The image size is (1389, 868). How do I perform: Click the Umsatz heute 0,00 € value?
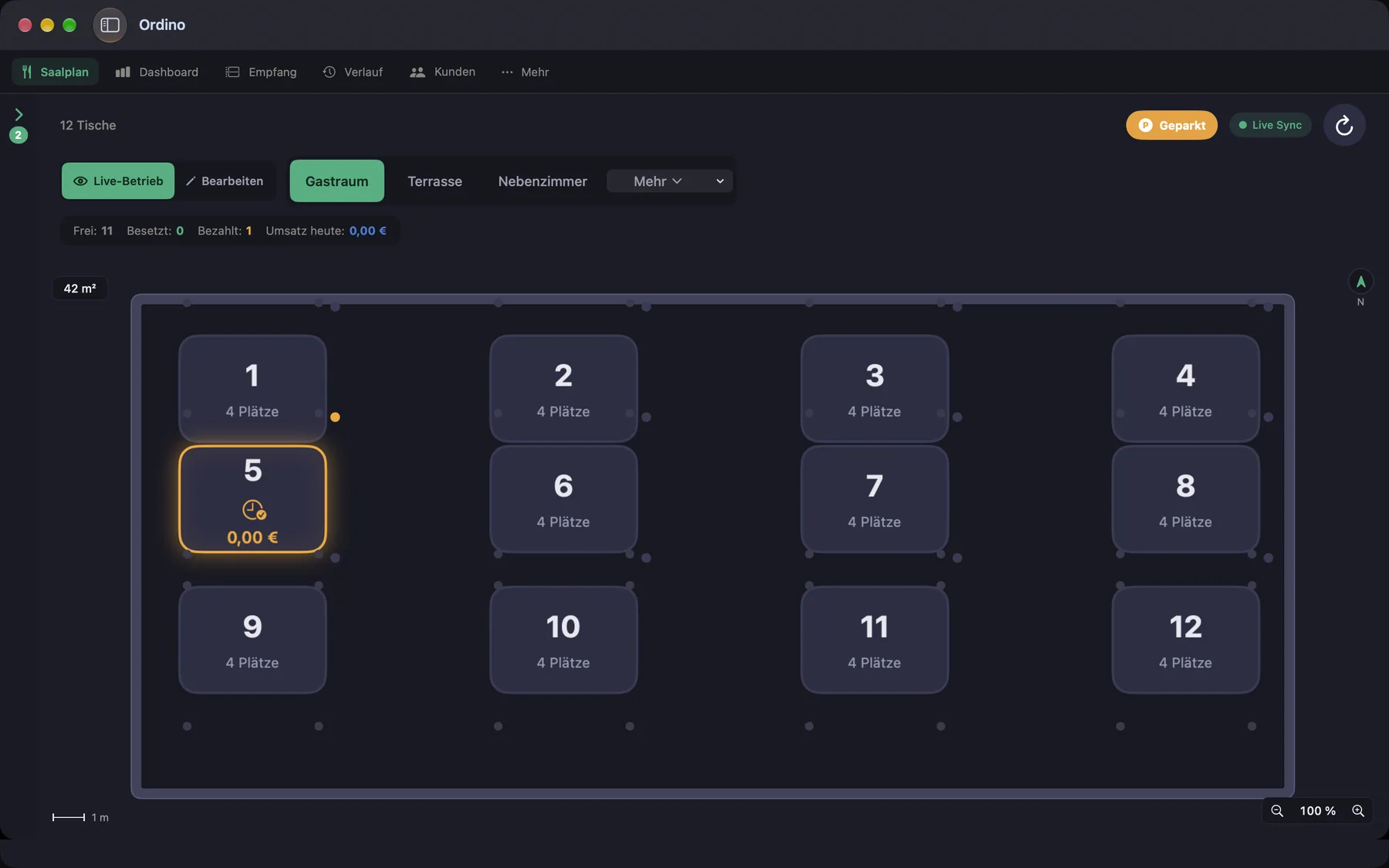coord(367,231)
